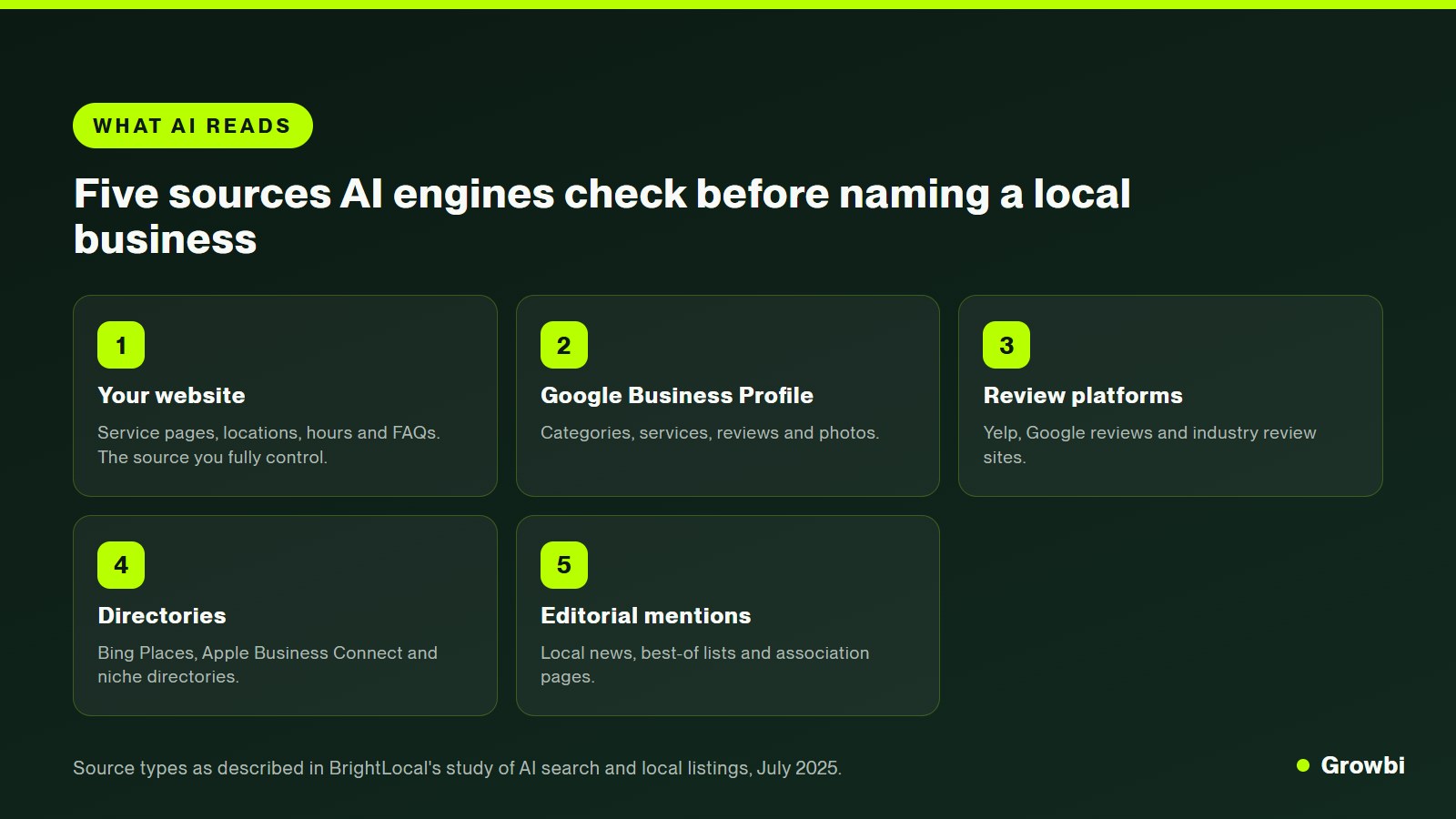
Task: Click text "Categories, services, reviews and photos."
Action: pyautogui.click(x=710, y=433)
